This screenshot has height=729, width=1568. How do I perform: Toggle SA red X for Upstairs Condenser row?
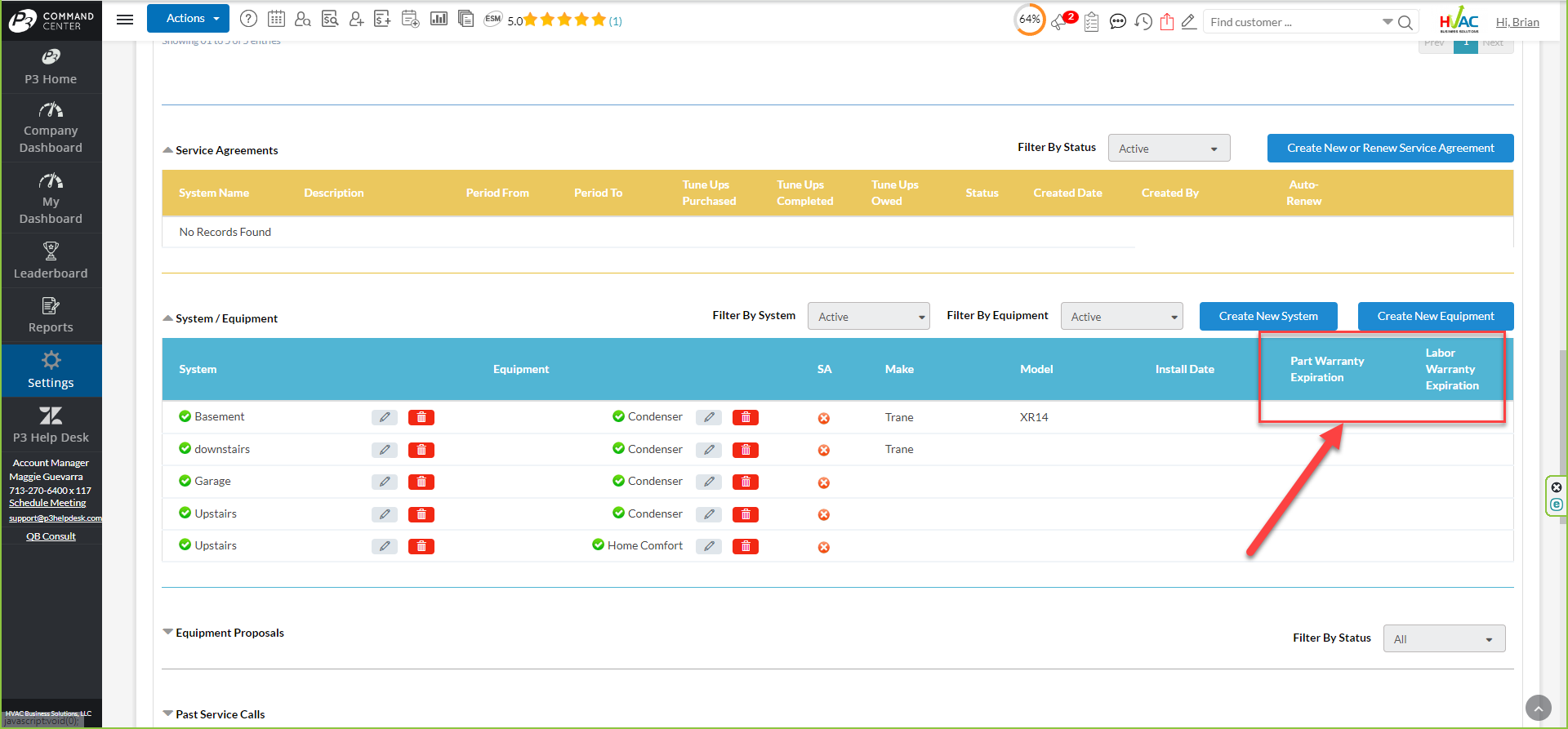(x=824, y=514)
